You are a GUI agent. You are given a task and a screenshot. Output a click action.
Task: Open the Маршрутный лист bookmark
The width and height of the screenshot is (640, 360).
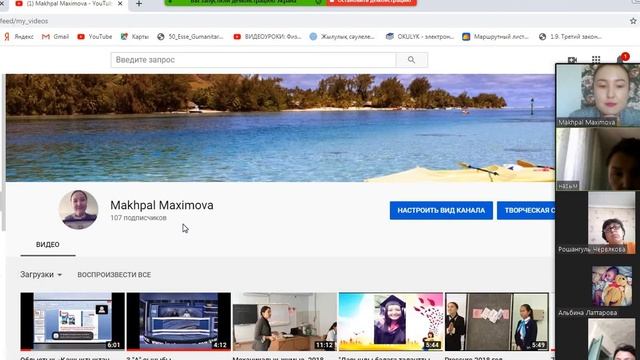tap(495, 37)
